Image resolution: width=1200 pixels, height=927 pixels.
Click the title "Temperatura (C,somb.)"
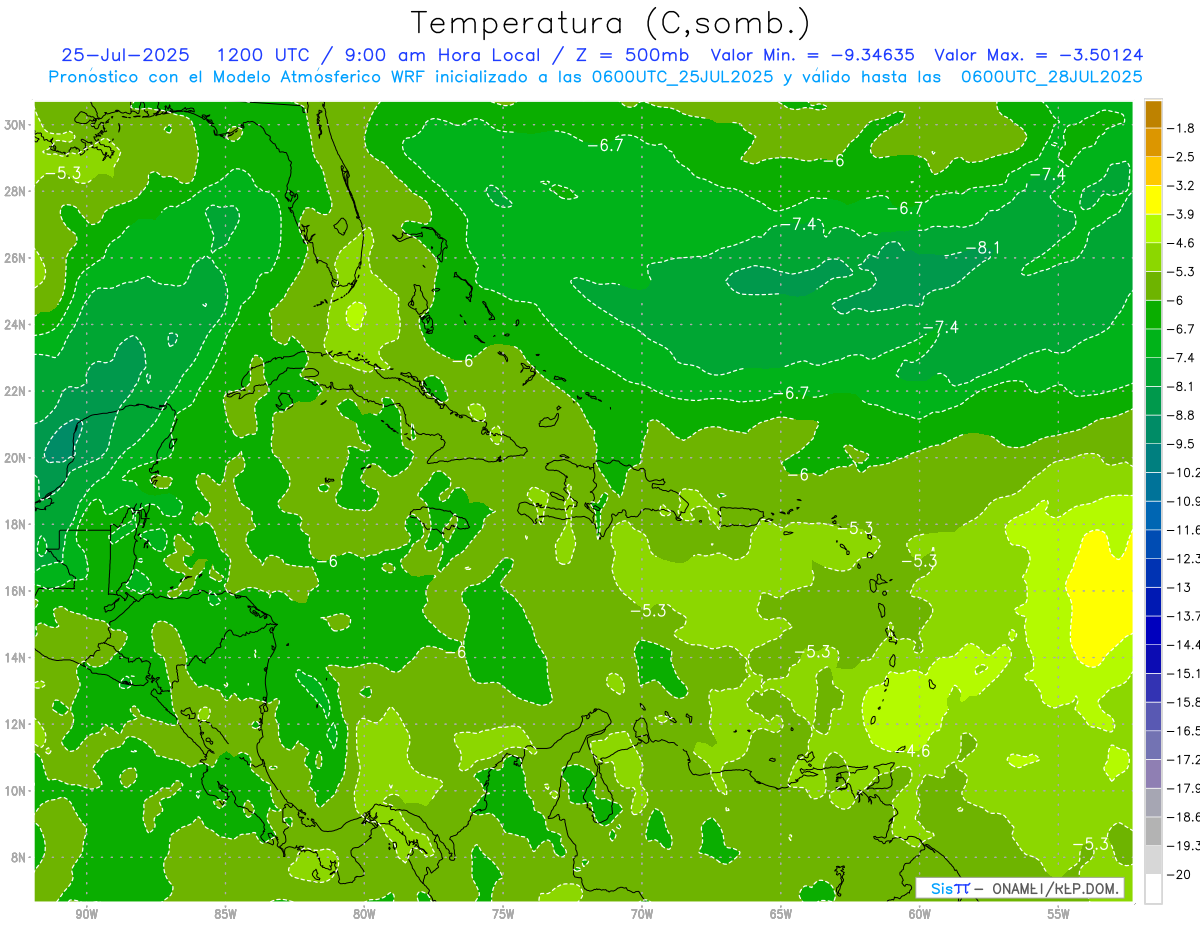tap(610, 23)
